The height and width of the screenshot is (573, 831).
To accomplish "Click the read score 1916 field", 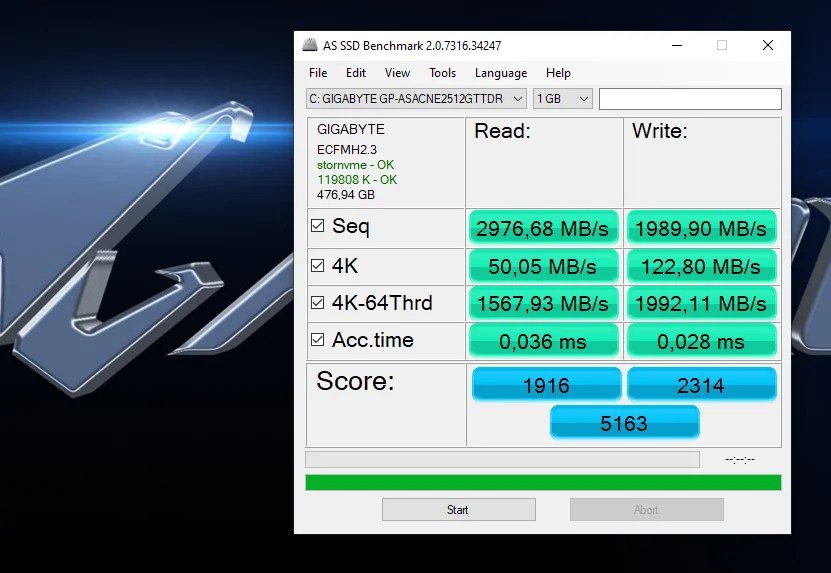I will click(x=545, y=385).
